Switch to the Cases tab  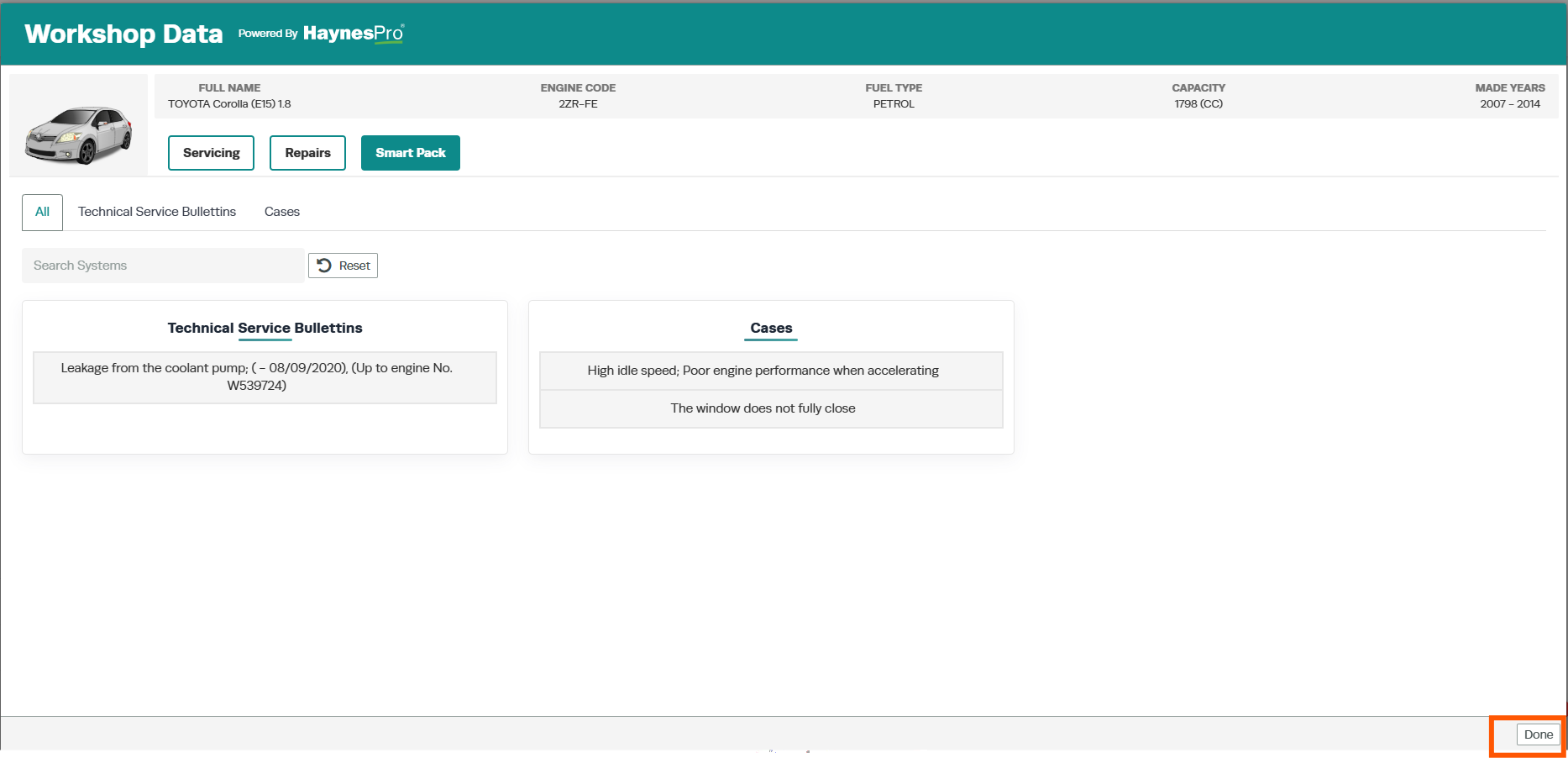tap(282, 212)
